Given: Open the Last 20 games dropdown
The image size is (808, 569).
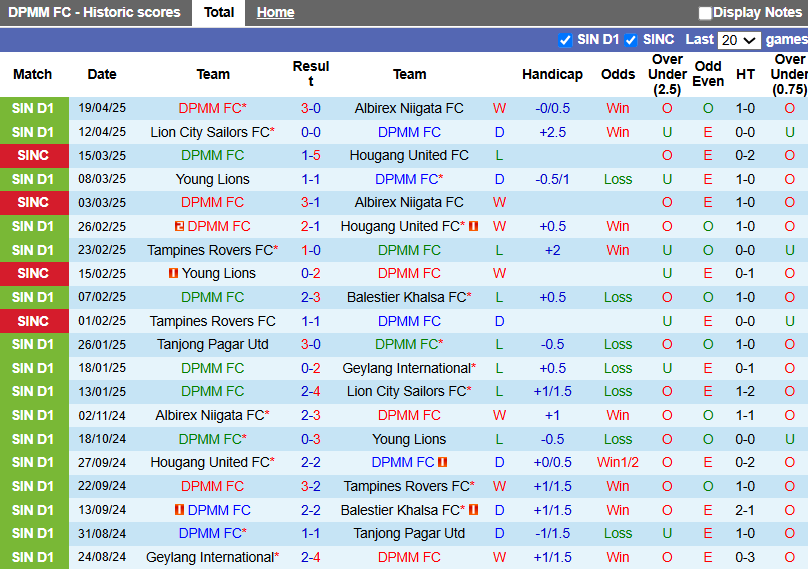Looking at the screenshot, I should [x=739, y=40].
